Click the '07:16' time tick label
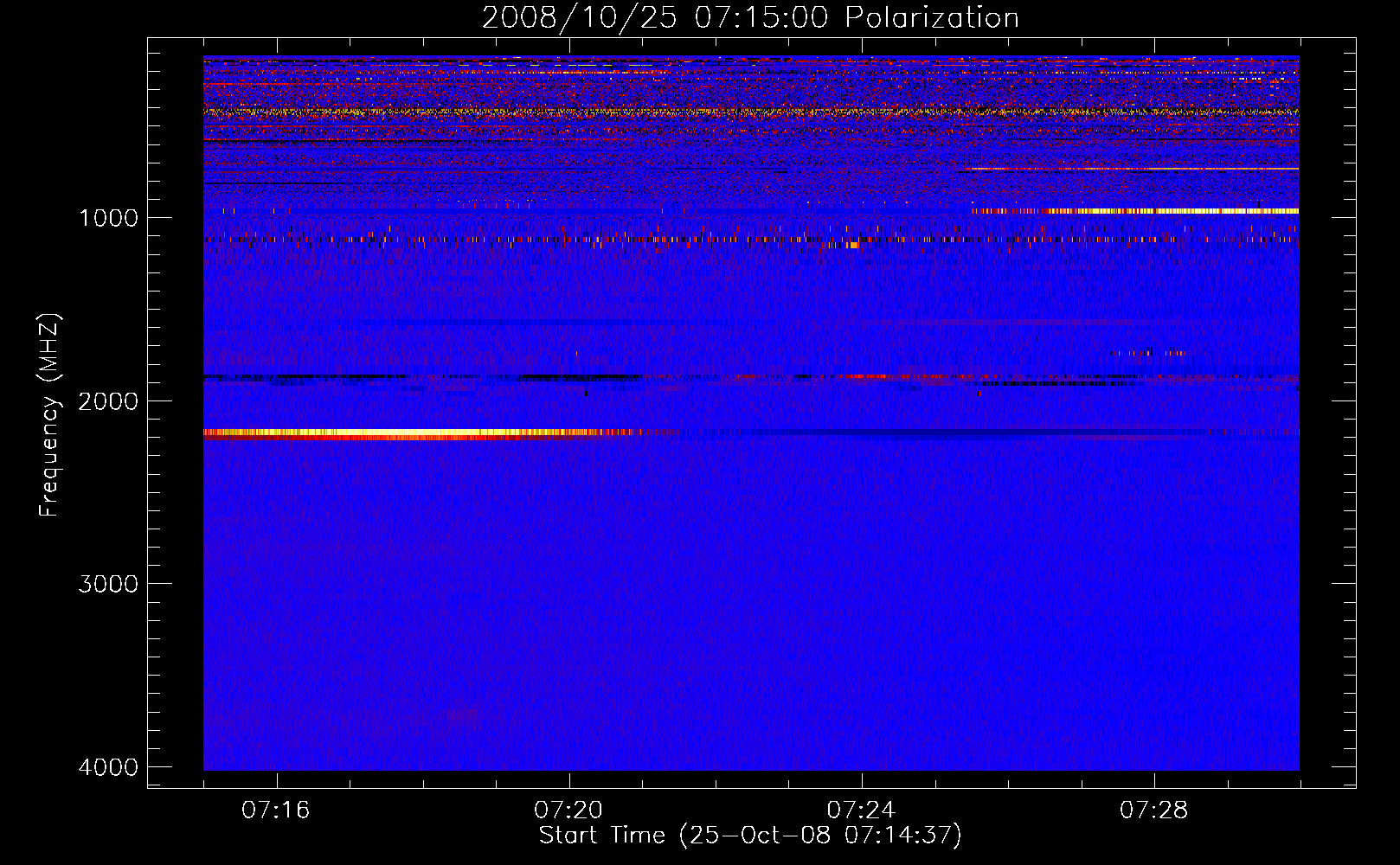 [x=276, y=811]
